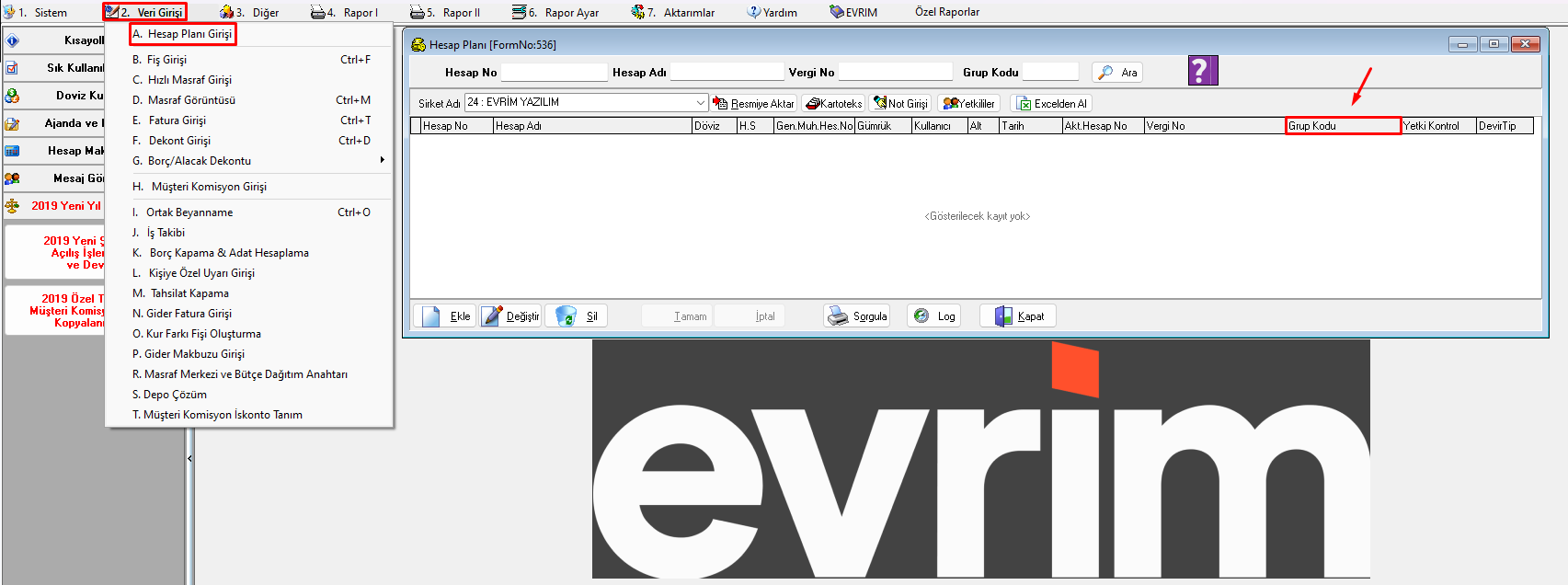Open the 2019 Yeni Yıl sidebar item
Screen dimensions: 1568x585
click(54, 206)
